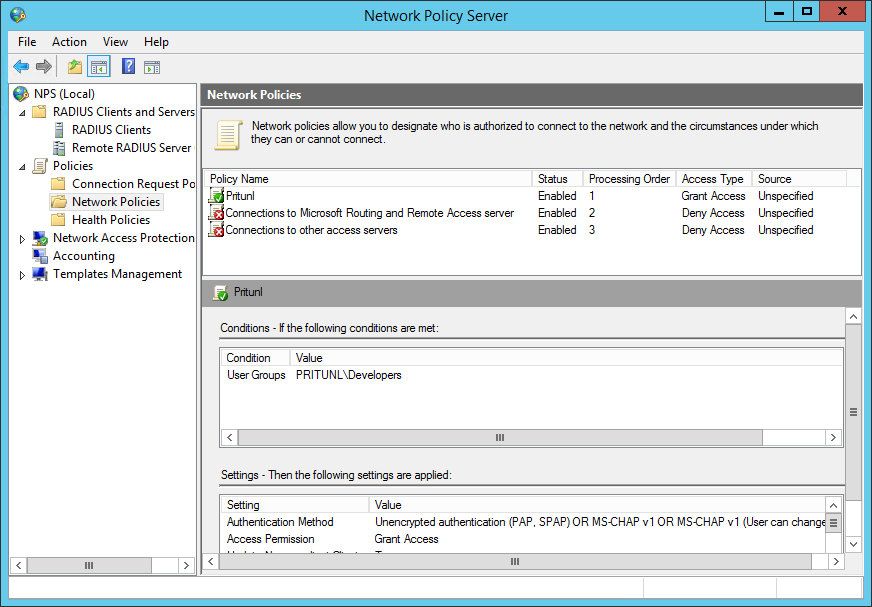Collapse the RADIUS Clients and Servers node

[23, 112]
